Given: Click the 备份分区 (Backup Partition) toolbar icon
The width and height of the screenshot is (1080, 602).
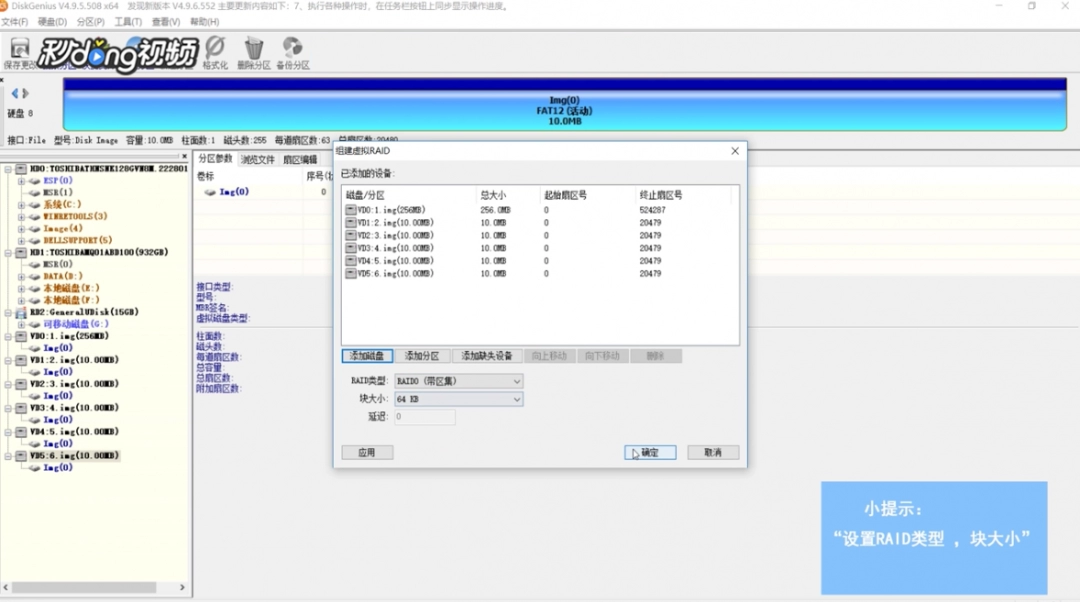Looking at the screenshot, I should (293, 50).
